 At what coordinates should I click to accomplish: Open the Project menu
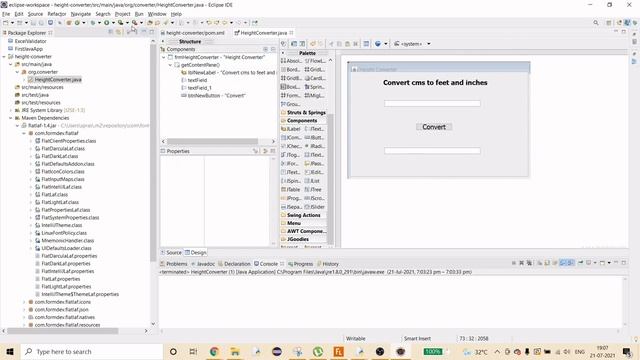coord(122,14)
